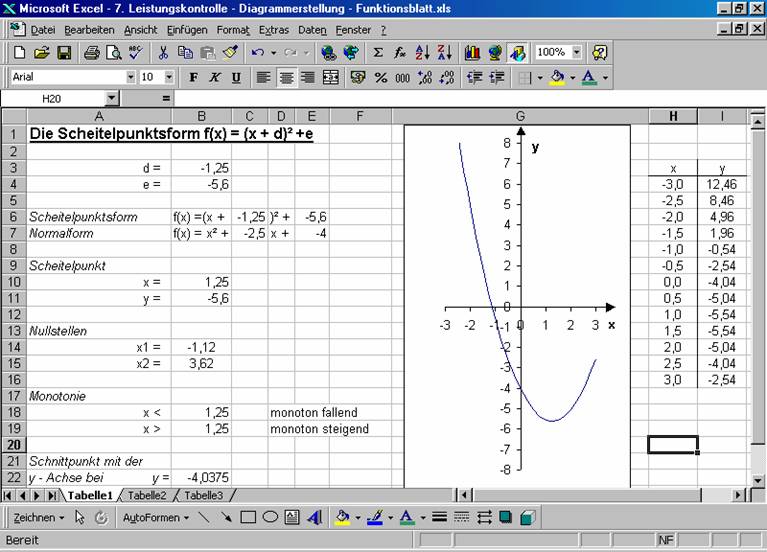Select cell B3 containing -1,25
This screenshot has height=552, width=767.
click(201, 168)
